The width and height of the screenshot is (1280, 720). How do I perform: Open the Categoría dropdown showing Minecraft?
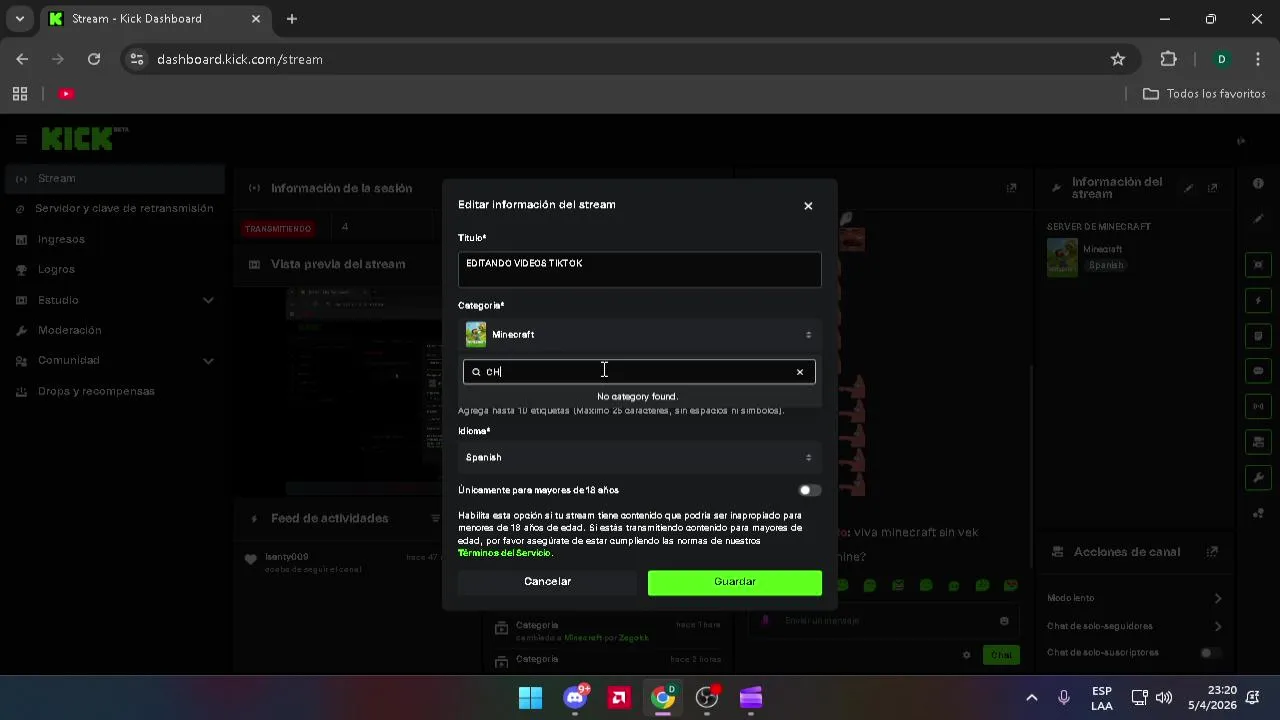[639, 335]
